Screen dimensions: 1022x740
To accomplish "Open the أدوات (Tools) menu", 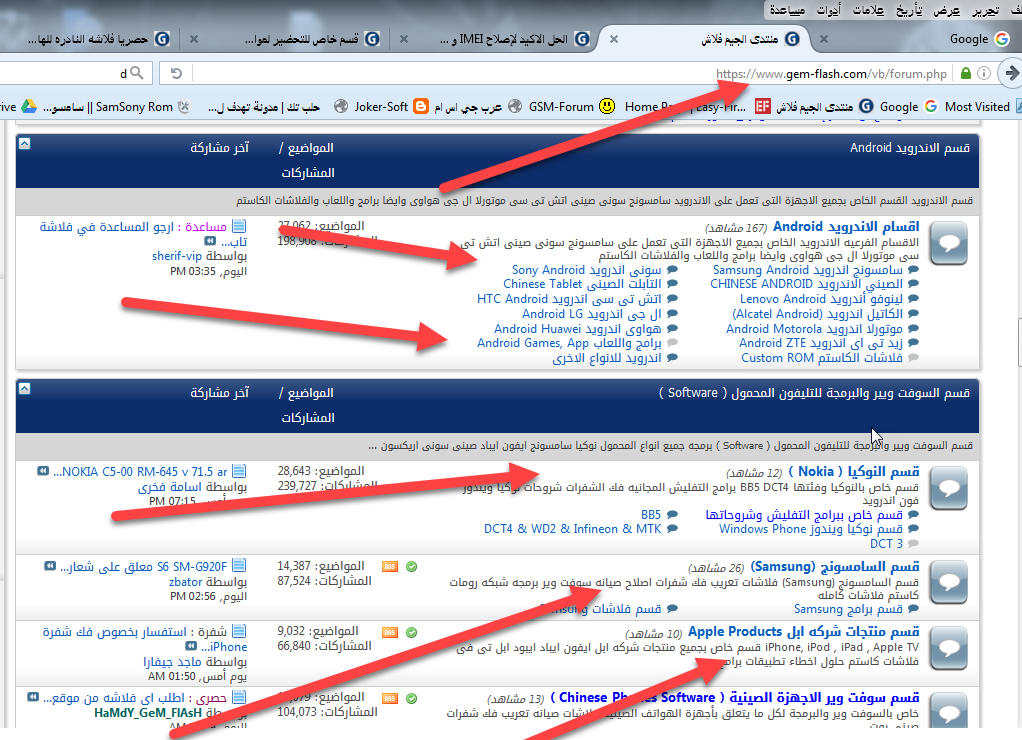I will click(x=829, y=10).
